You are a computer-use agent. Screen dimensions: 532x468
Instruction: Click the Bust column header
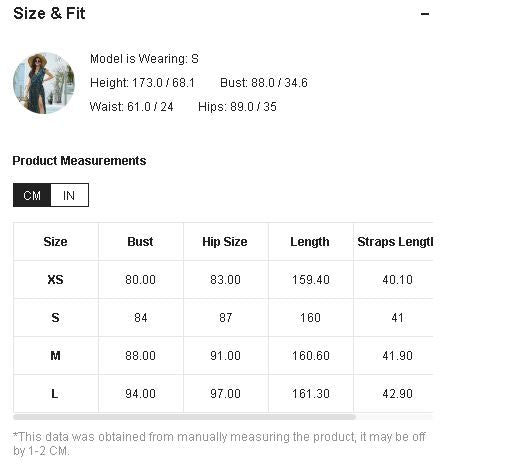(x=140, y=242)
